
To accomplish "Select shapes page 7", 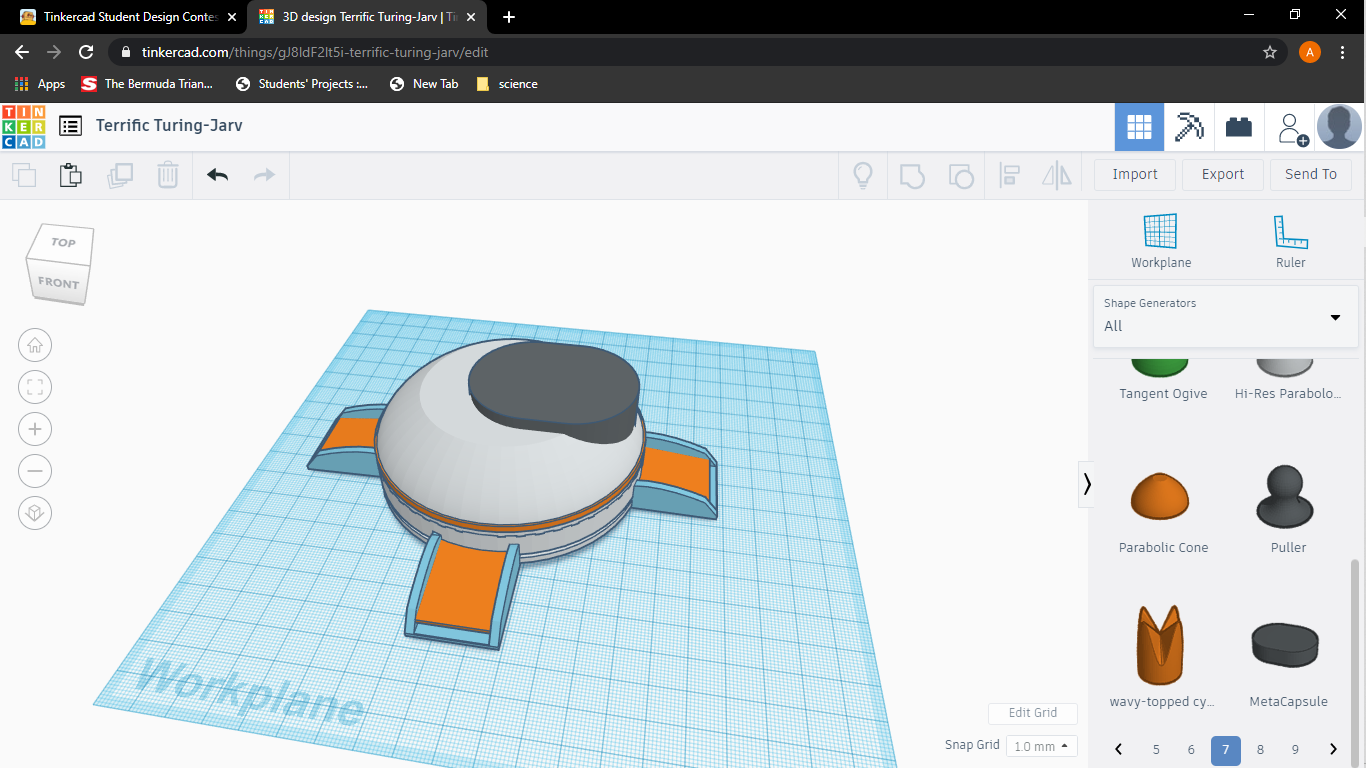I will coord(1226,751).
